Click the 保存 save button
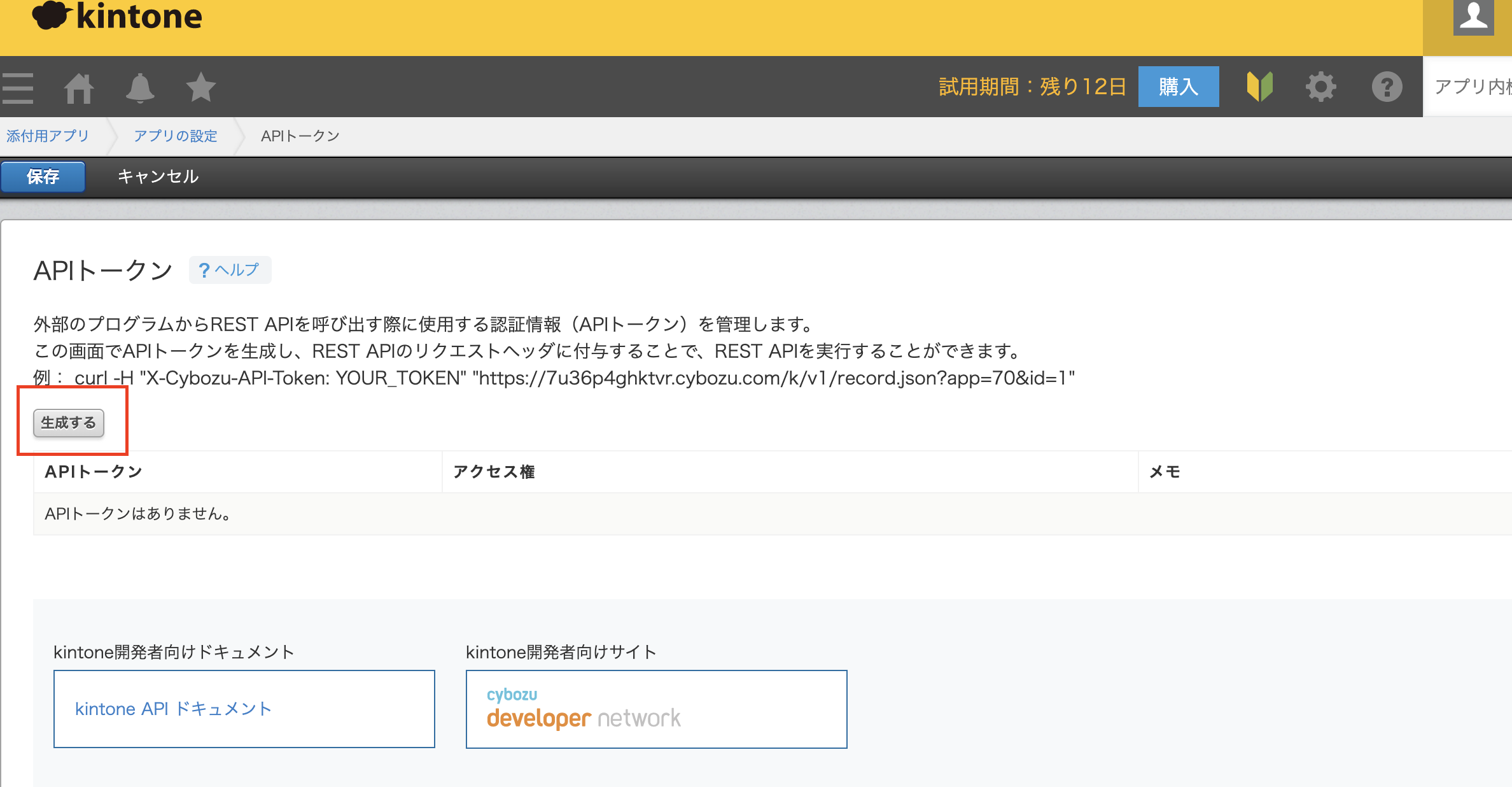The image size is (1512, 787). point(43,176)
